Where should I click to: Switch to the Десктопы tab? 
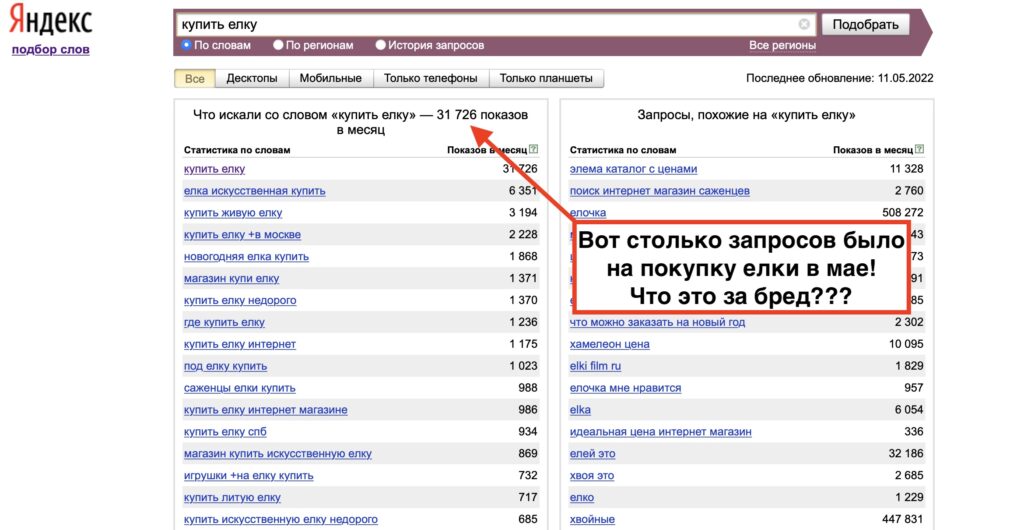(x=252, y=78)
